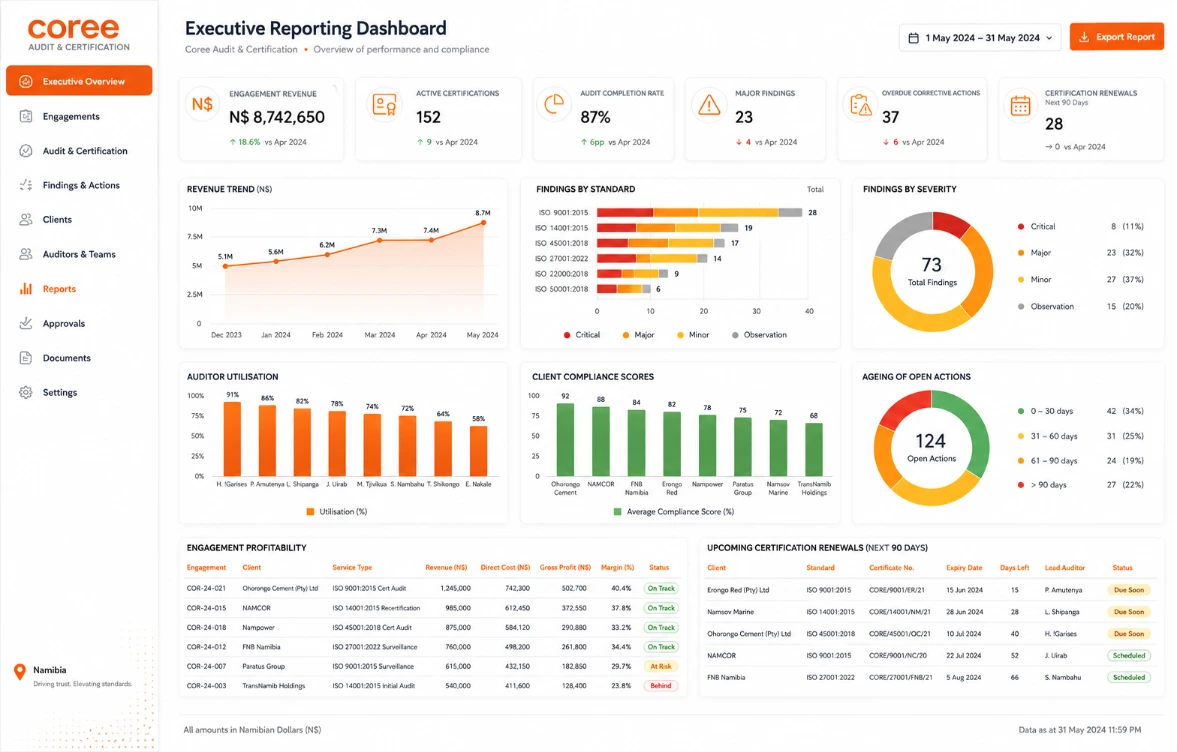The image size is (1177, 752).
Task: Click the 87% audit completion value
Action: (595, 118)
